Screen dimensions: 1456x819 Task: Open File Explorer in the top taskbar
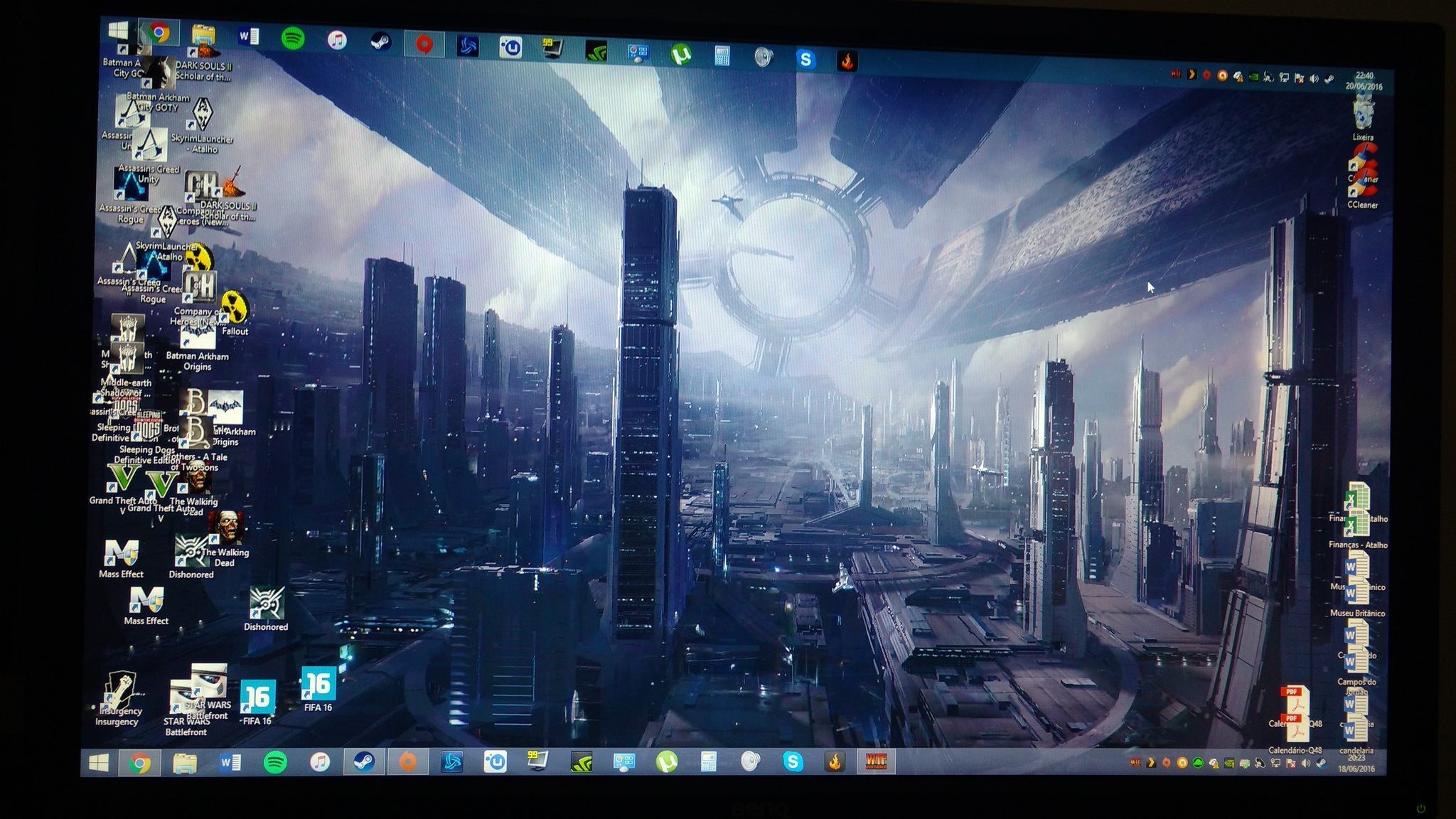pyautogui.click(x=203, y=34)
